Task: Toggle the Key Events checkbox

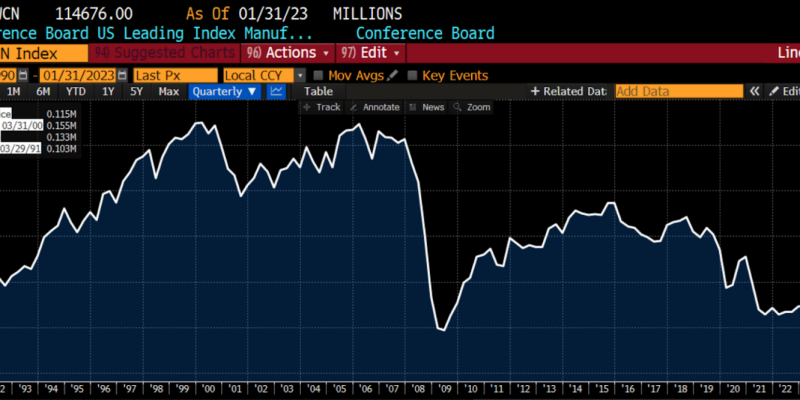Action: 410,75
